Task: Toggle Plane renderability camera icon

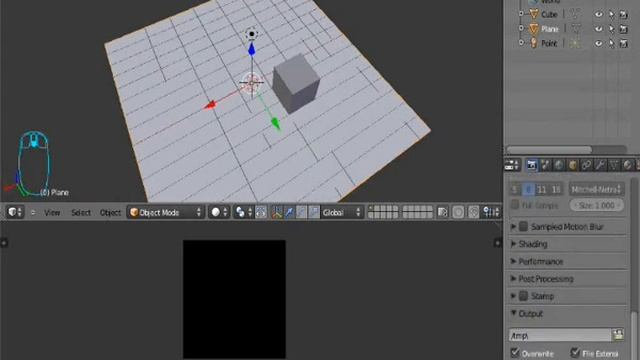Action: [x=623, y=29]
